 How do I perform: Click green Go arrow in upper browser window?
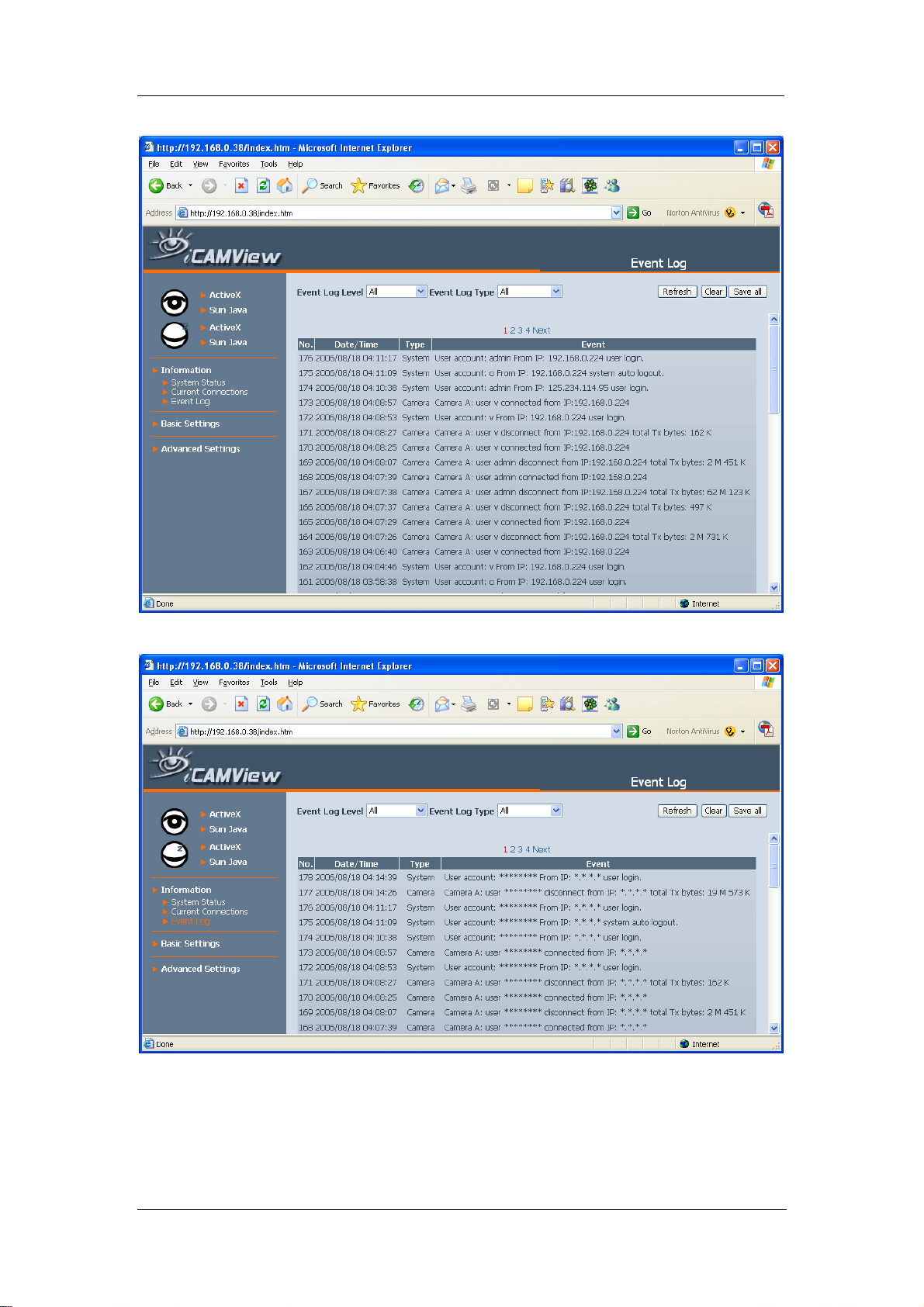633,213
